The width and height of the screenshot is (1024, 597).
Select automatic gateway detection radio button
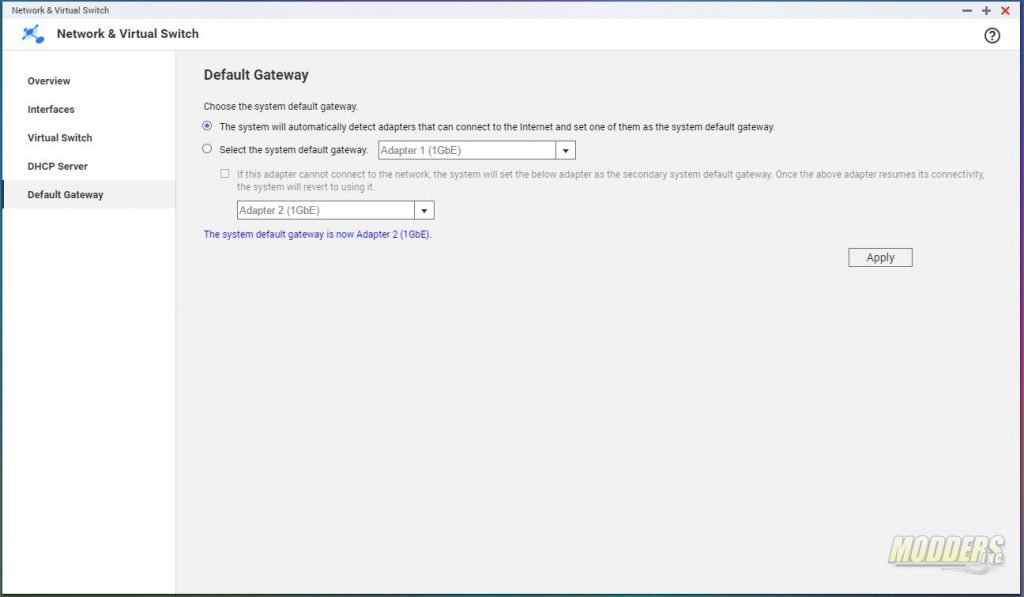[x=207, y=125]
